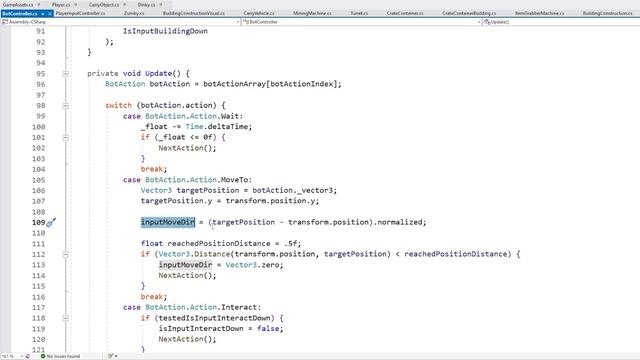Click Vector3.Distance call on line 112
640x360 pixels.
[x=194, y=254]
